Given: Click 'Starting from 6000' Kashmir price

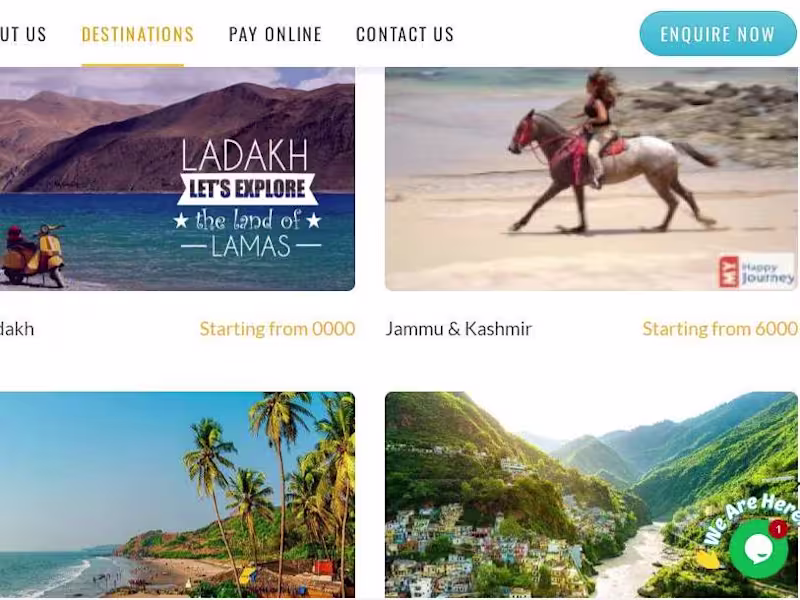Looking at the screenshot, I should point(720,329).
